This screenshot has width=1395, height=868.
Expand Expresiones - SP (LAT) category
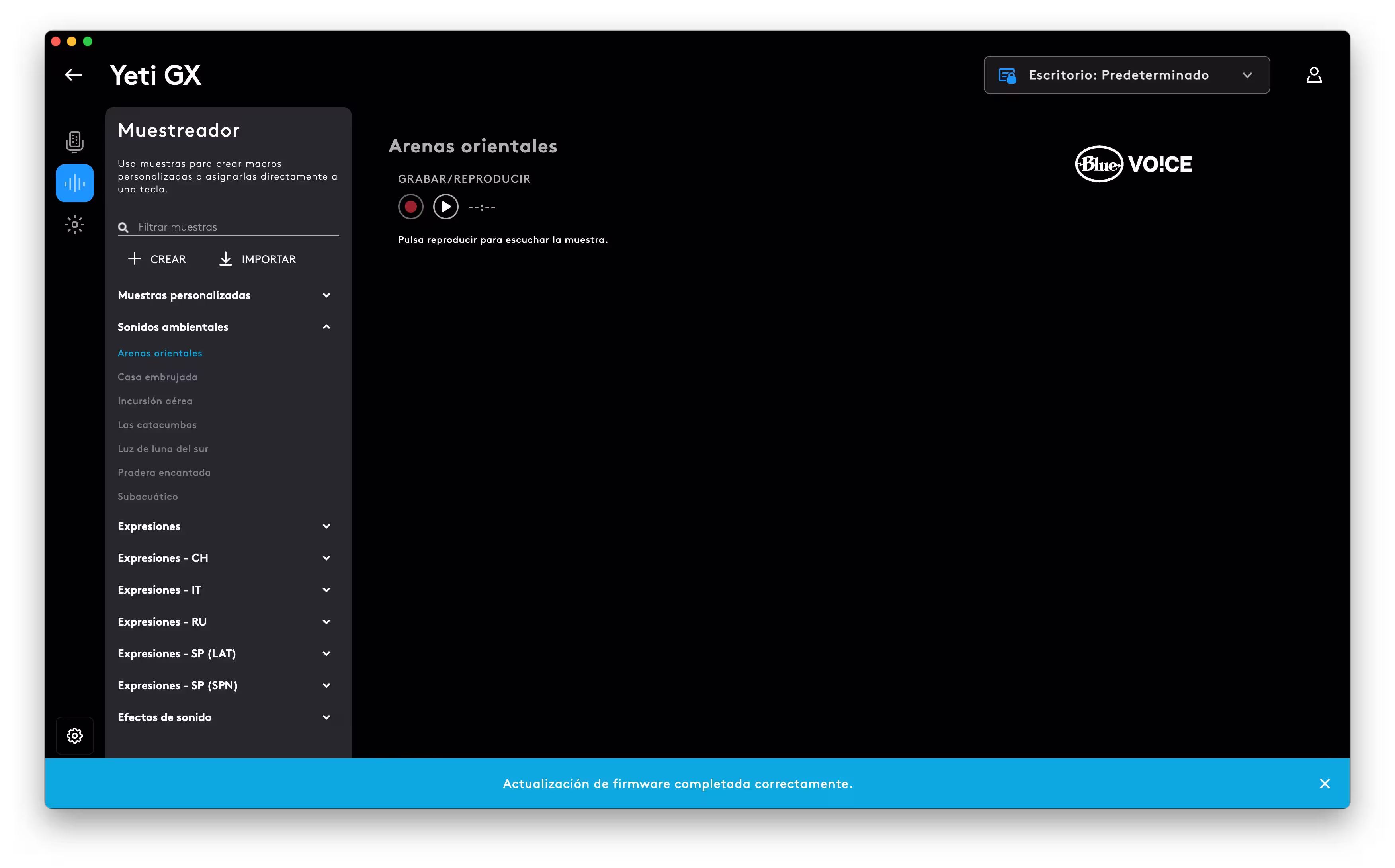tap(225, 653)
